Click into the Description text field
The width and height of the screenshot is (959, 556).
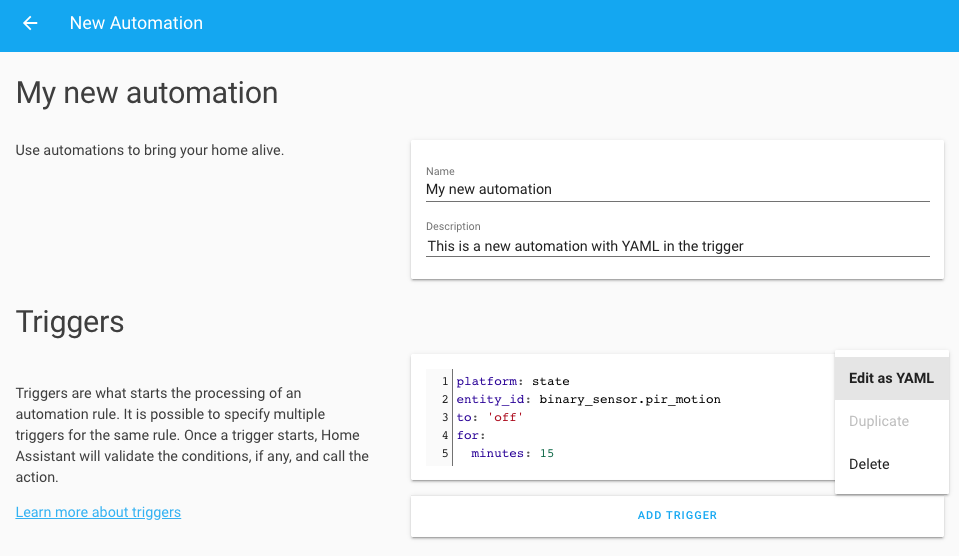pos(677,245)
